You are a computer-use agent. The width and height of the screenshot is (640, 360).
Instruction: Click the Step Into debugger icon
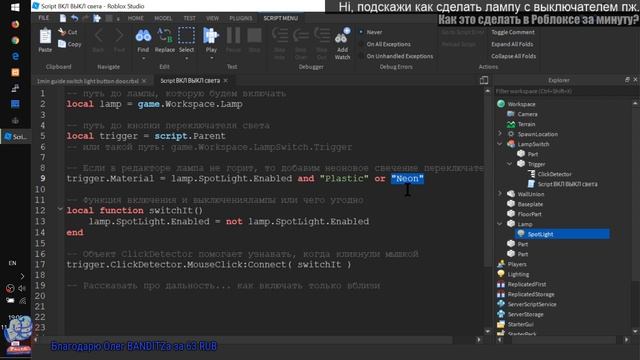click(280, 36)
